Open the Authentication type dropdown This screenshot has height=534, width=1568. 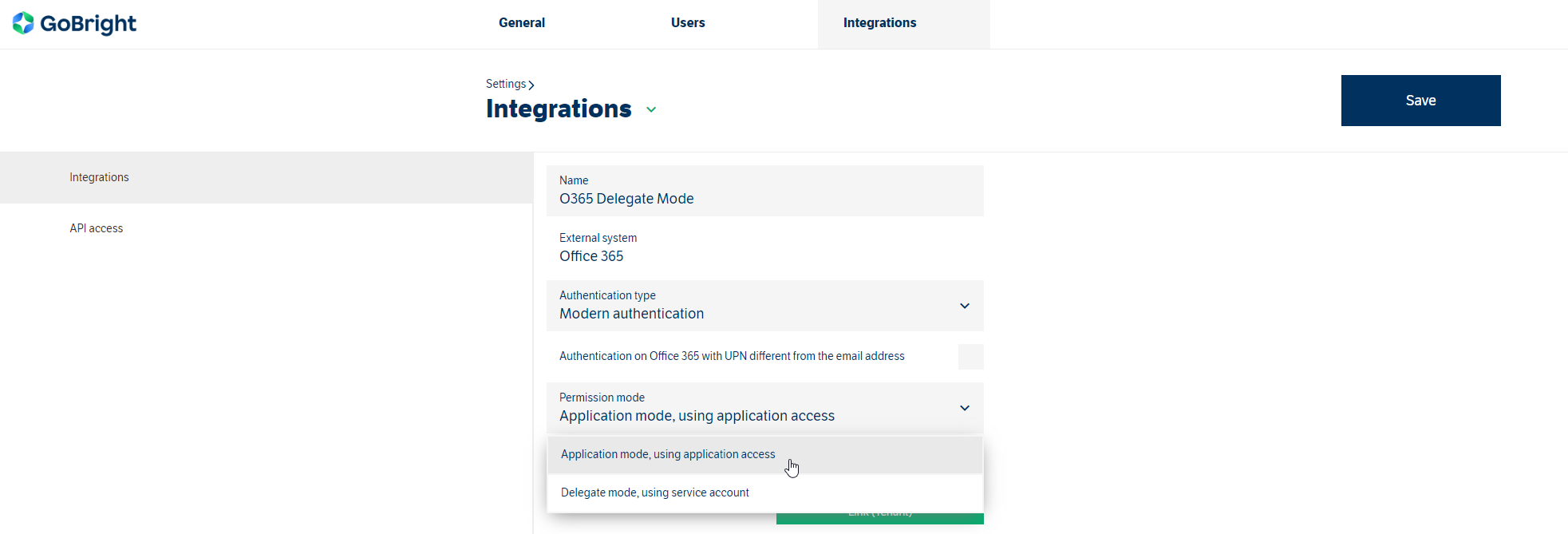coord(750,306)
